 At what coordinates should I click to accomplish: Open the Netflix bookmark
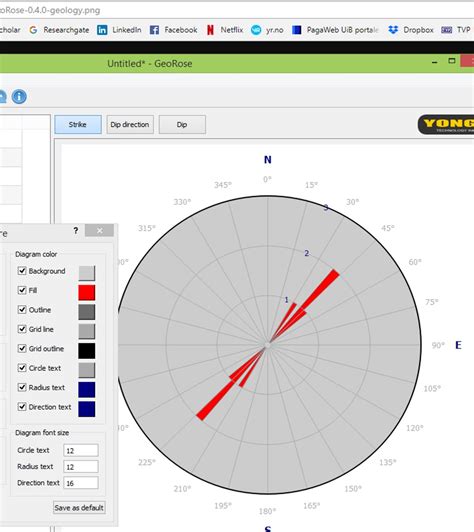(225, 30)
